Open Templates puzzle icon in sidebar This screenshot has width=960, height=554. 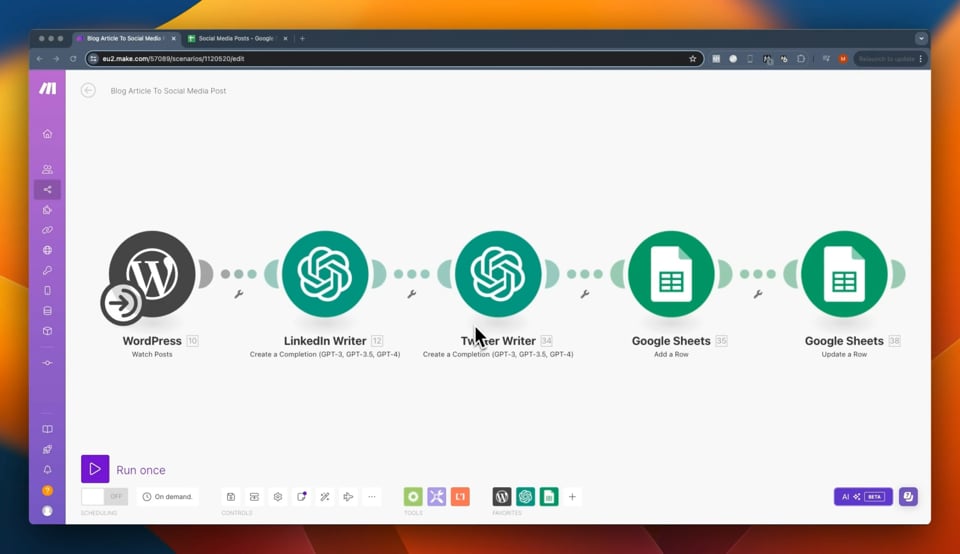[47, 209]
